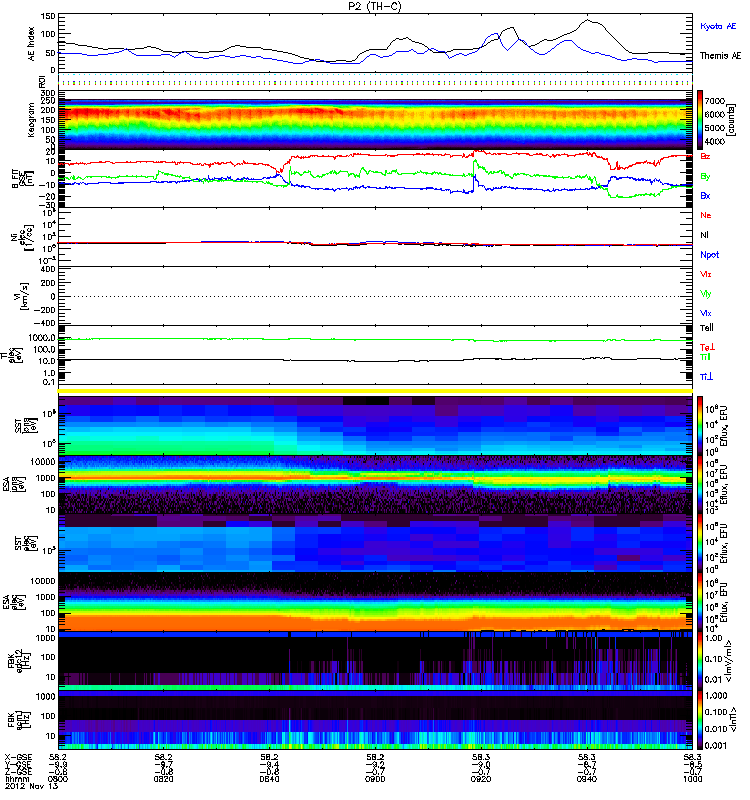Click the green Viy legend label
Image resolution: width=750 pixels, height=800 pixels.
[x=706, y=294]
